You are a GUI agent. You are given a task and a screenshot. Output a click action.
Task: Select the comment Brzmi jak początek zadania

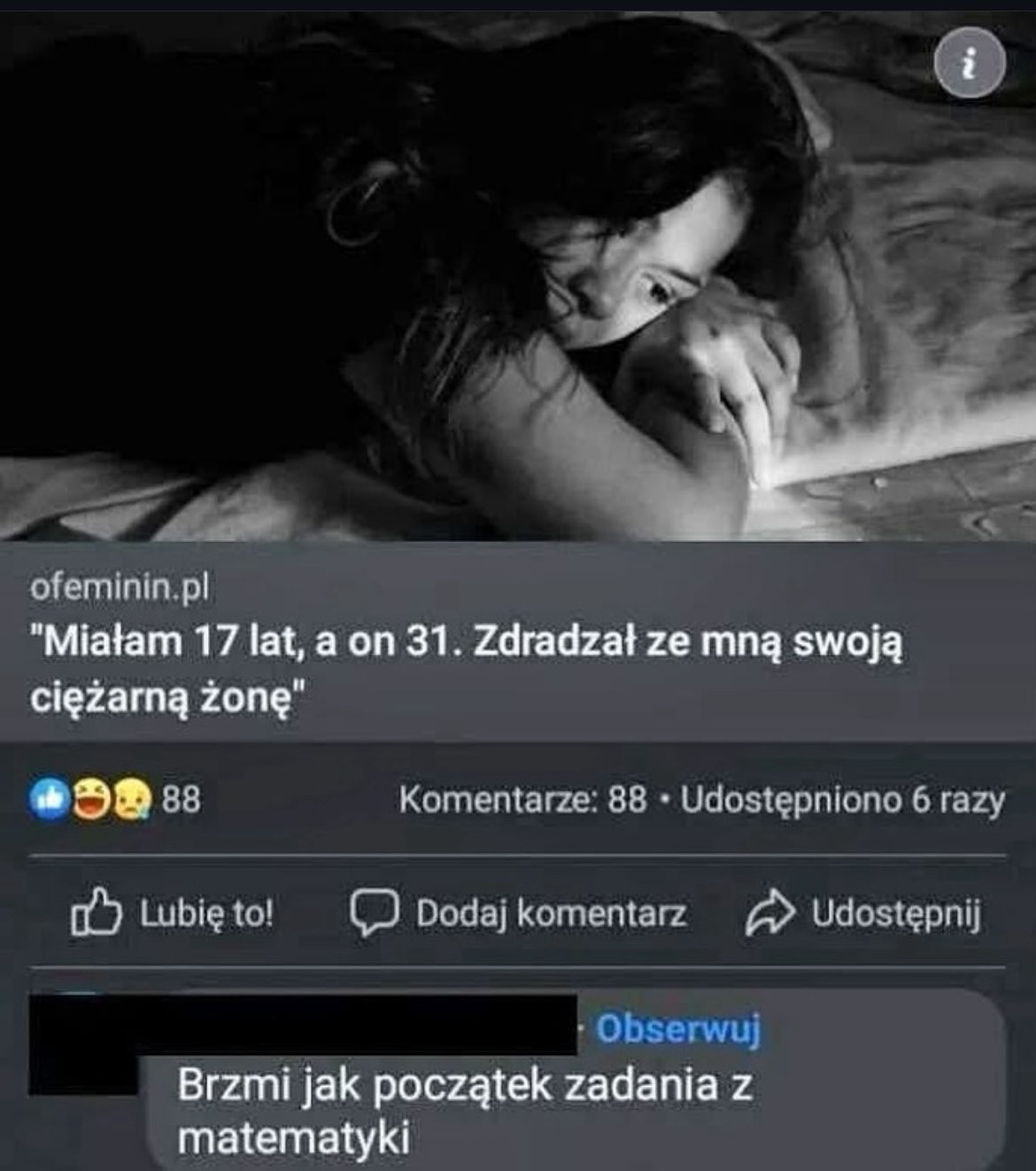pos(465,1111)
